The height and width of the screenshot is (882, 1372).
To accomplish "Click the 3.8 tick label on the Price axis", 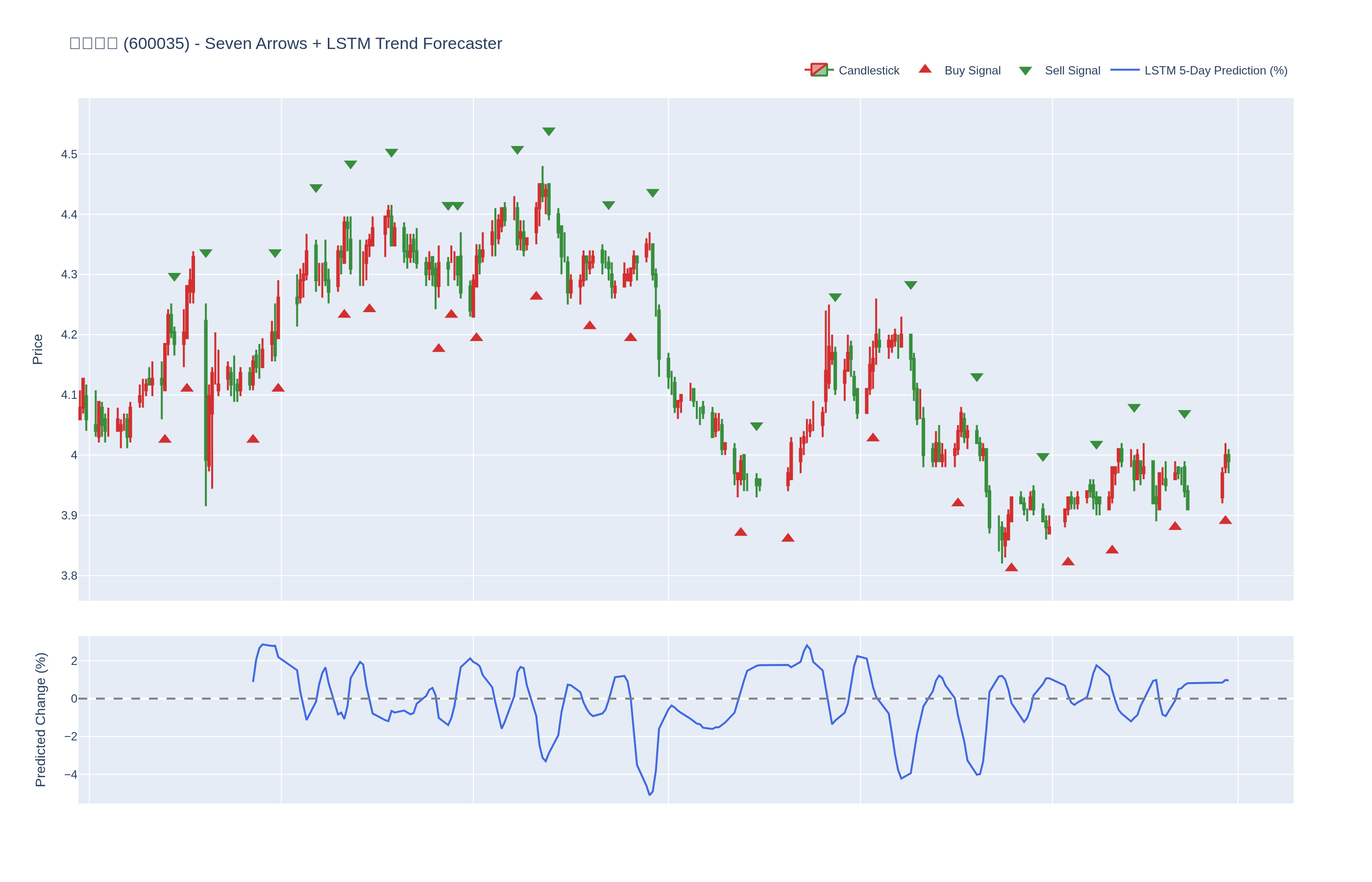I will (69, 576).
